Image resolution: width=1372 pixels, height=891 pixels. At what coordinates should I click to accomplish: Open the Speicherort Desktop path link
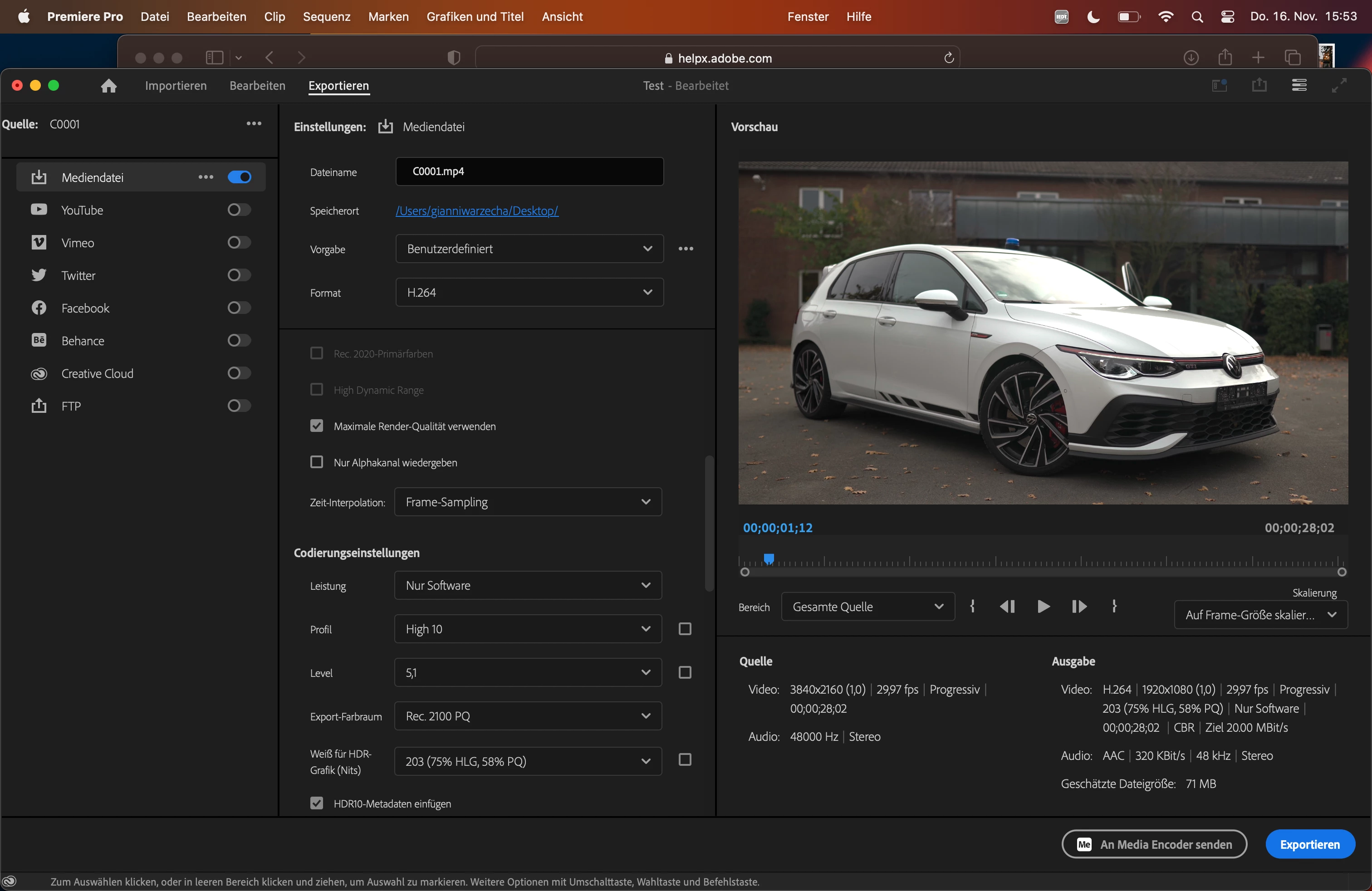[476, 211]
